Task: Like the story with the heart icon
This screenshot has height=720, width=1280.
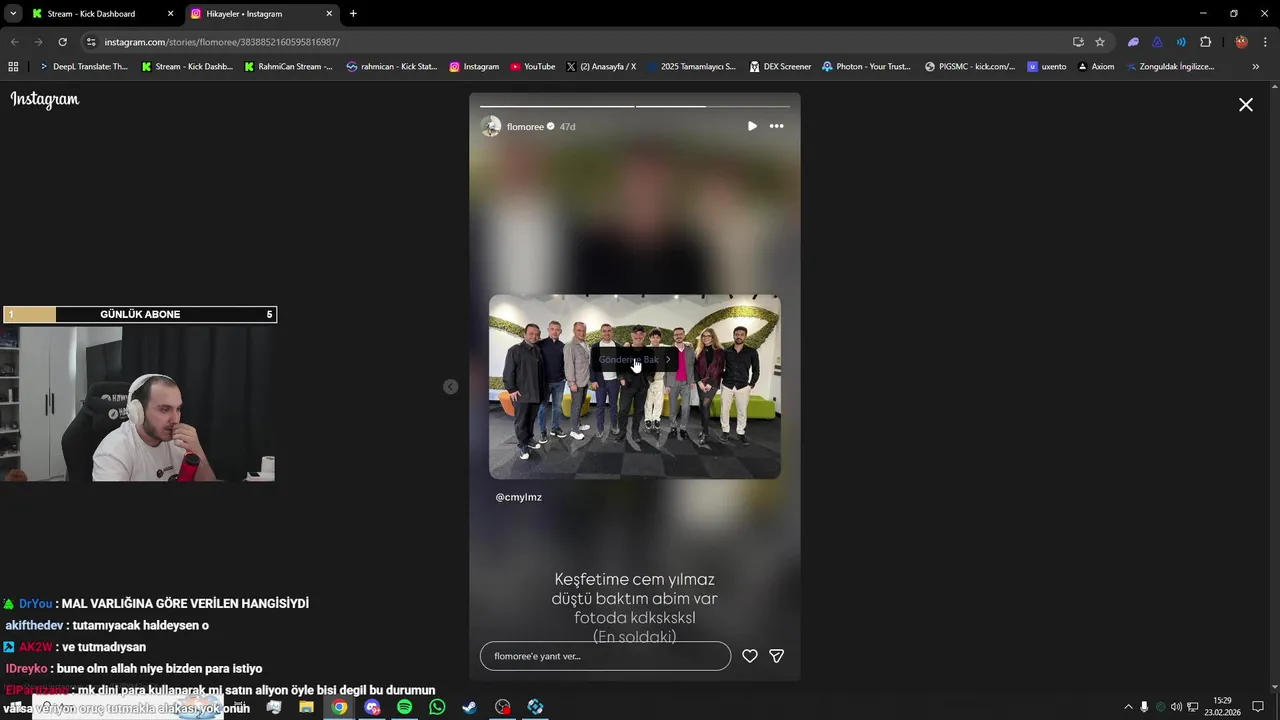Action: 750,656
